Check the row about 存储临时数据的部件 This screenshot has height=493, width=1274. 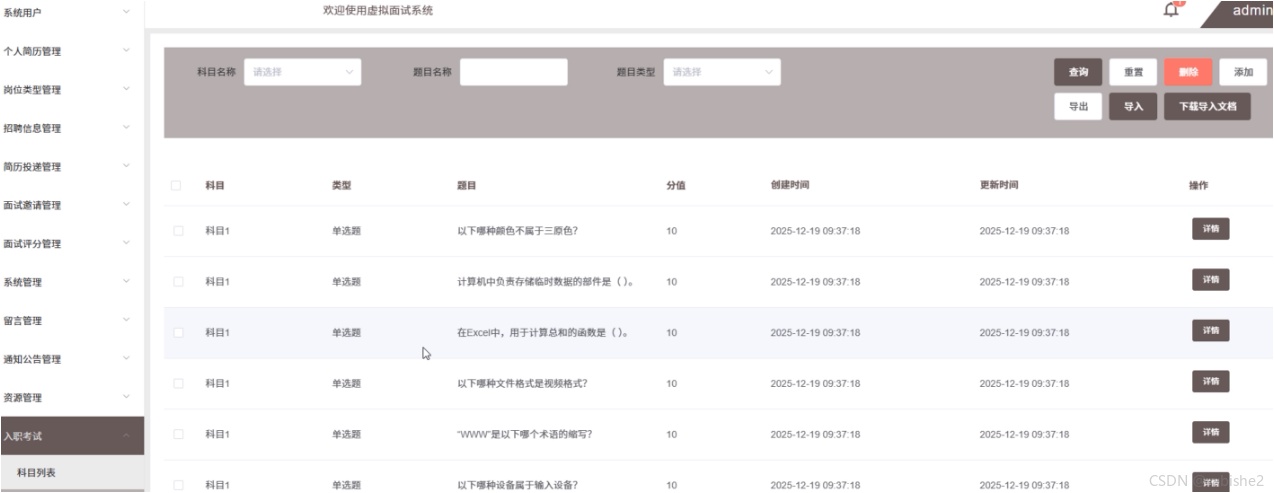[178, 282]
